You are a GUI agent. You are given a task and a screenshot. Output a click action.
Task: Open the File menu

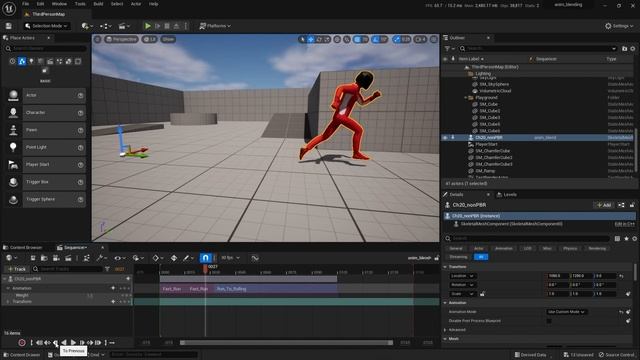pyautogui.click(x=25, y=4)
